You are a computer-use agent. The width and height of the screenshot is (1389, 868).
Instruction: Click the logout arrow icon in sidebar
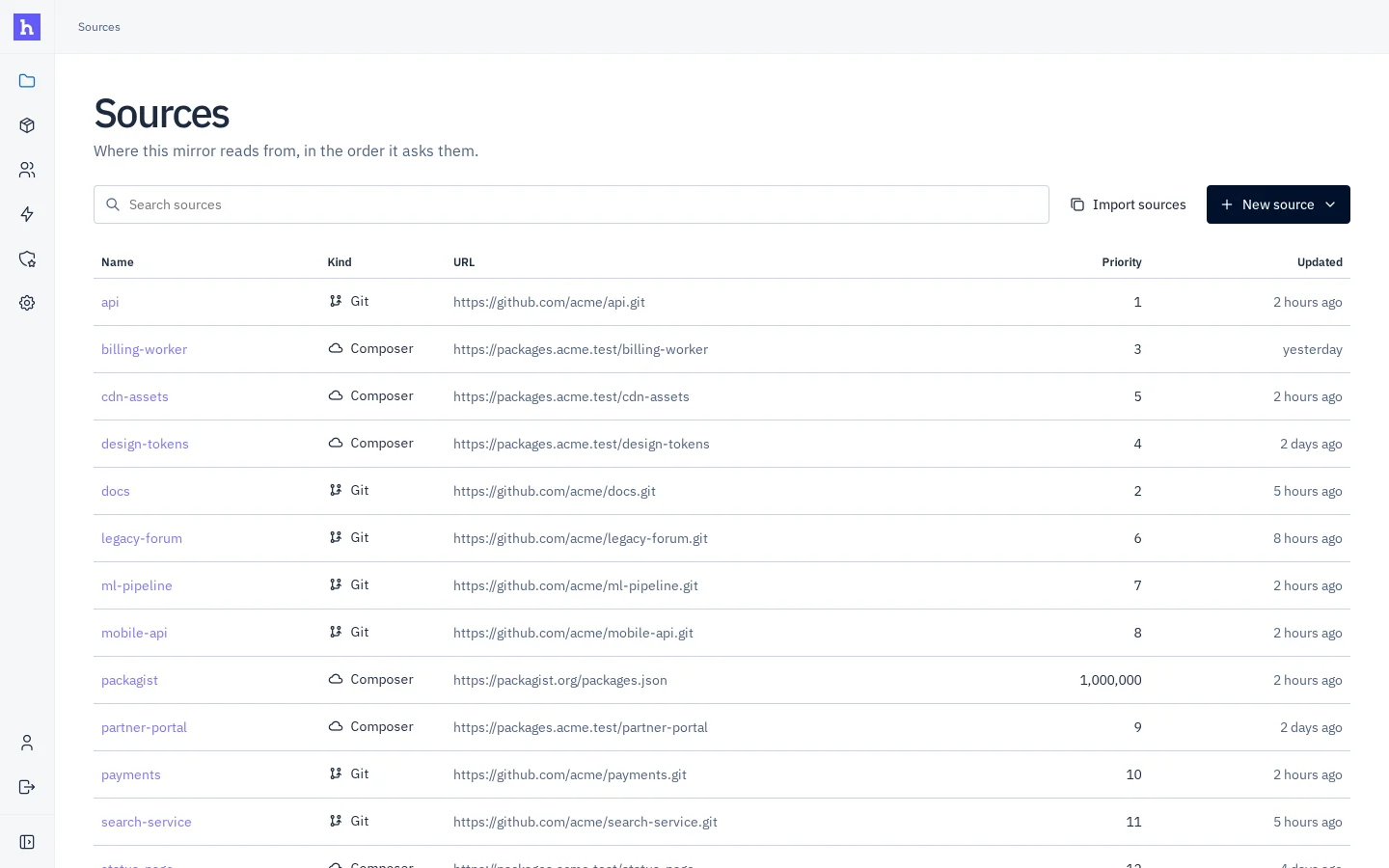[27, 787]
